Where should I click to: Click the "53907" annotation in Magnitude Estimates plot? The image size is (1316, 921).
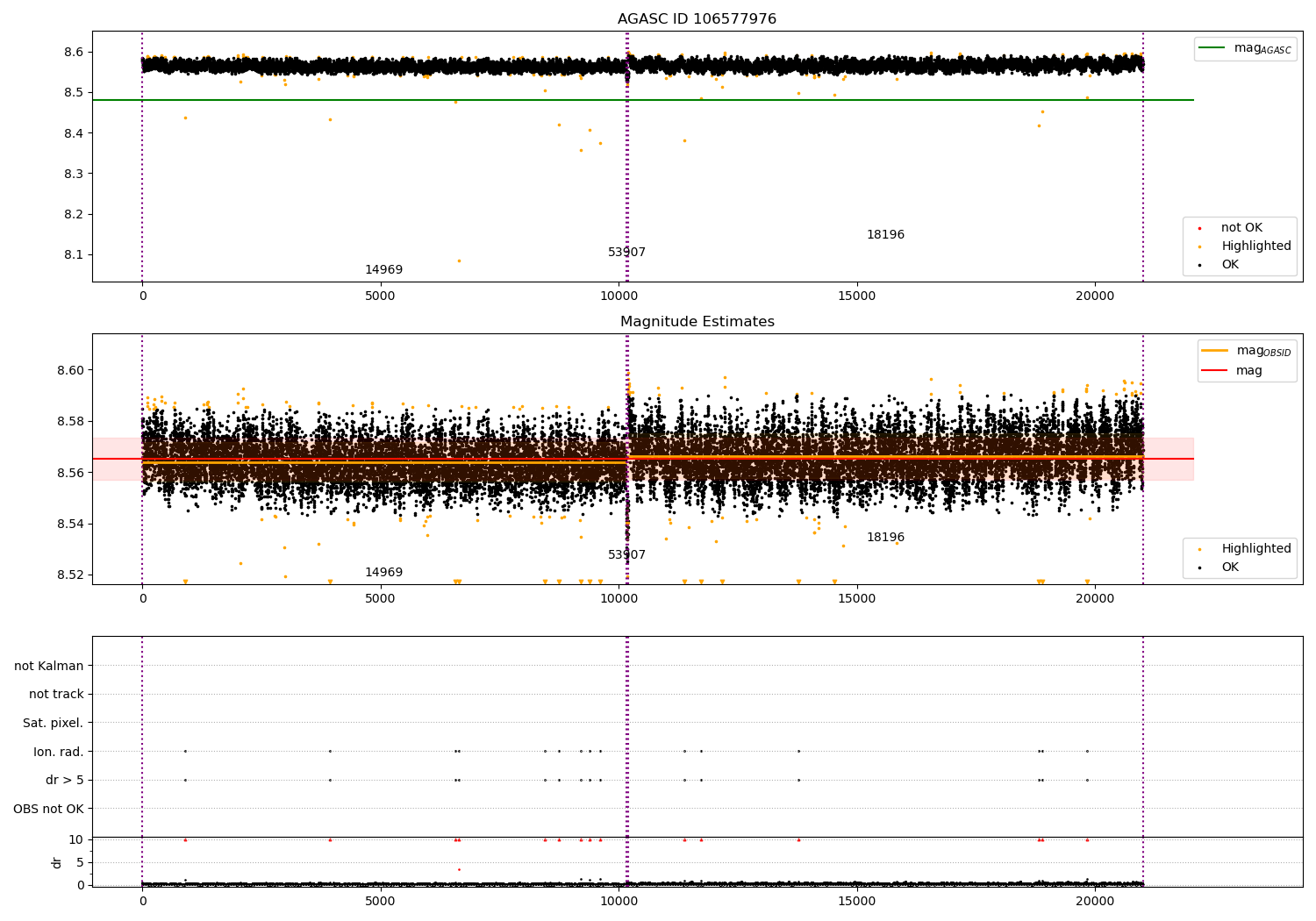click(x=626, y=555)
